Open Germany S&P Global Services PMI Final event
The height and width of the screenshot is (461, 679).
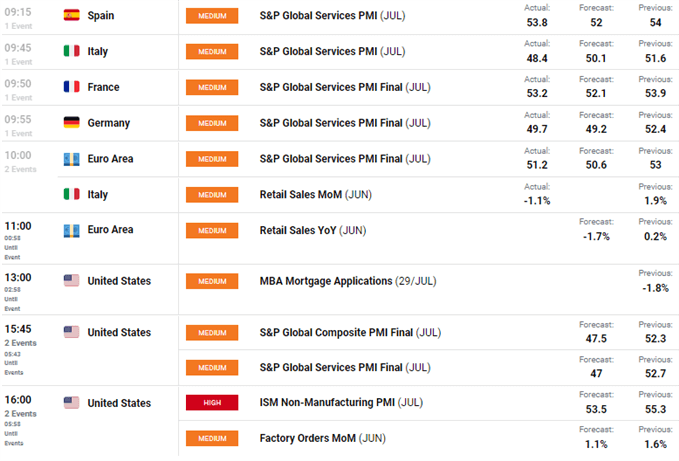tap(345, 123)
